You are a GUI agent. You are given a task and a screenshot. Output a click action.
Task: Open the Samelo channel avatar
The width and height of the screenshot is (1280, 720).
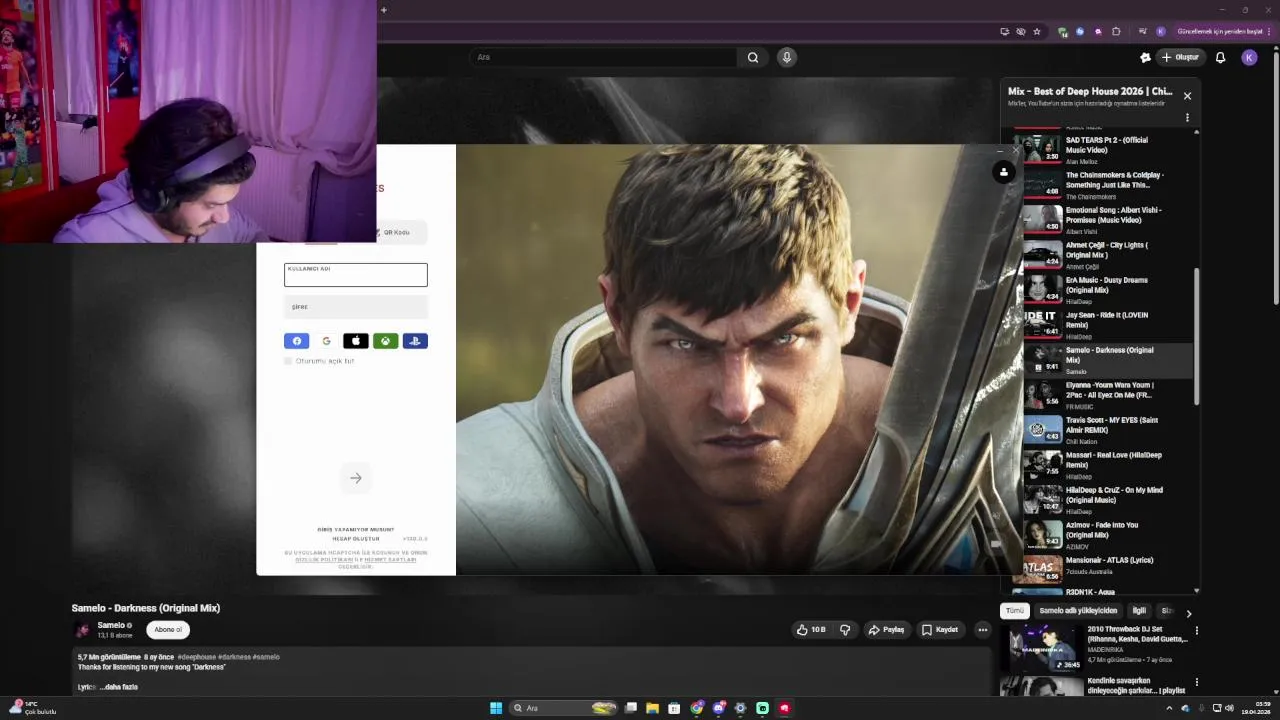pos(82,630)
